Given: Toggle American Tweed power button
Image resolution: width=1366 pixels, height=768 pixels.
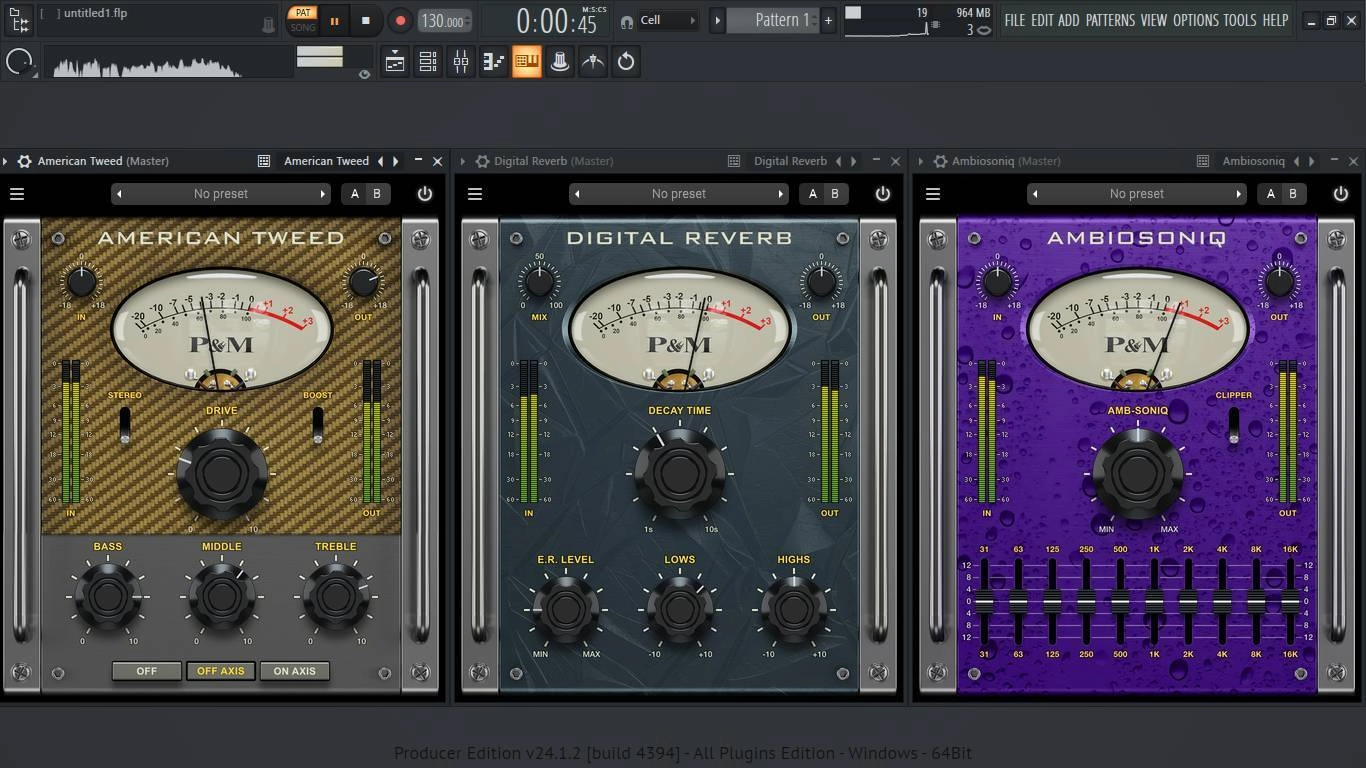Looking at the screenshot, I should pyautogui.click(x=425, y=194).
